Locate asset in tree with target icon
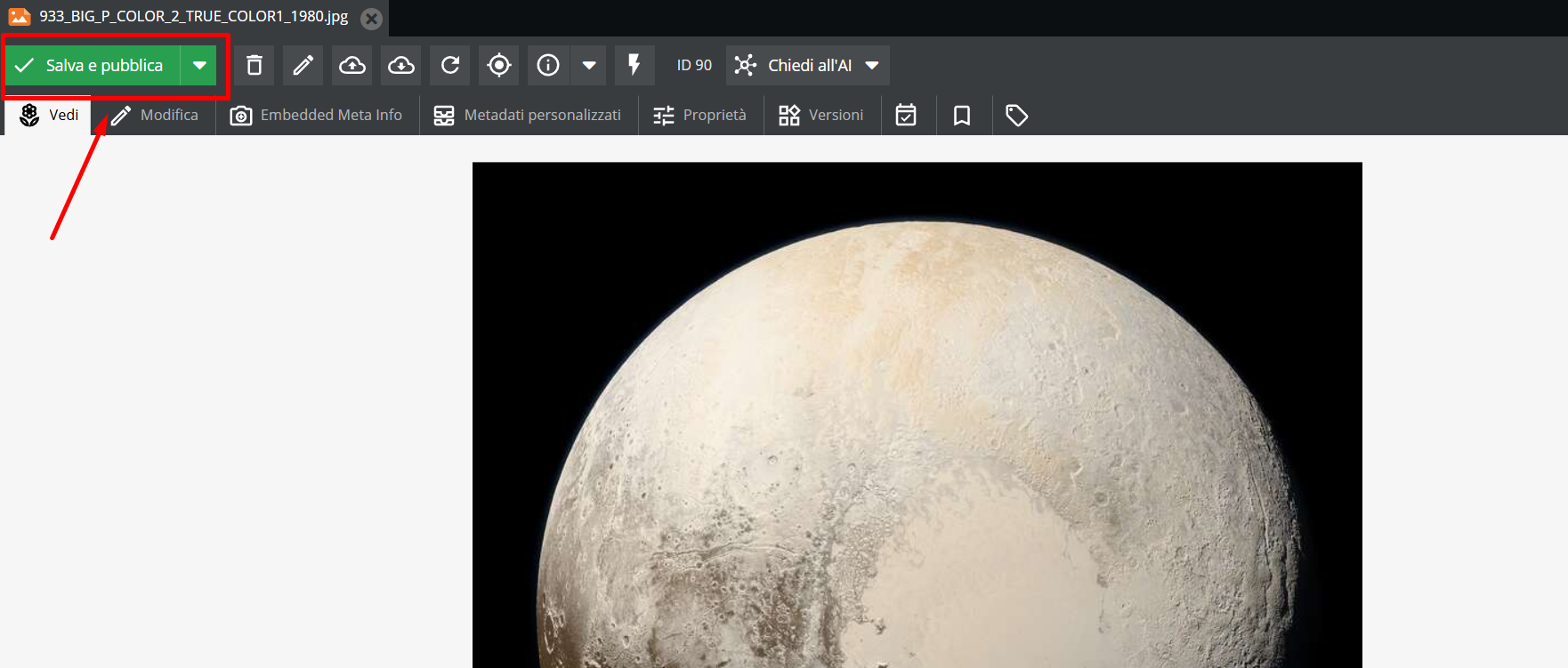 [x=499, y=65]
